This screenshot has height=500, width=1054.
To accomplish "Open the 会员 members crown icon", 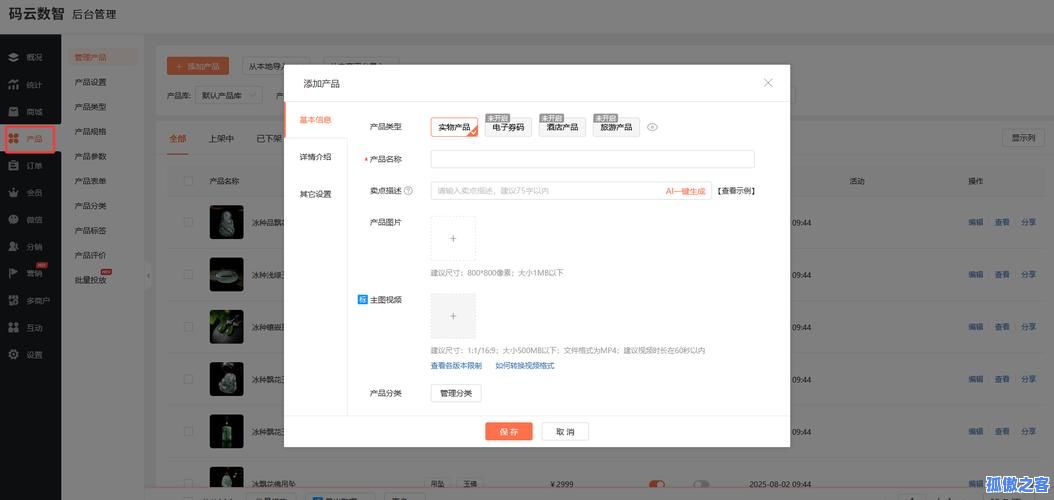I will [13, 192].
